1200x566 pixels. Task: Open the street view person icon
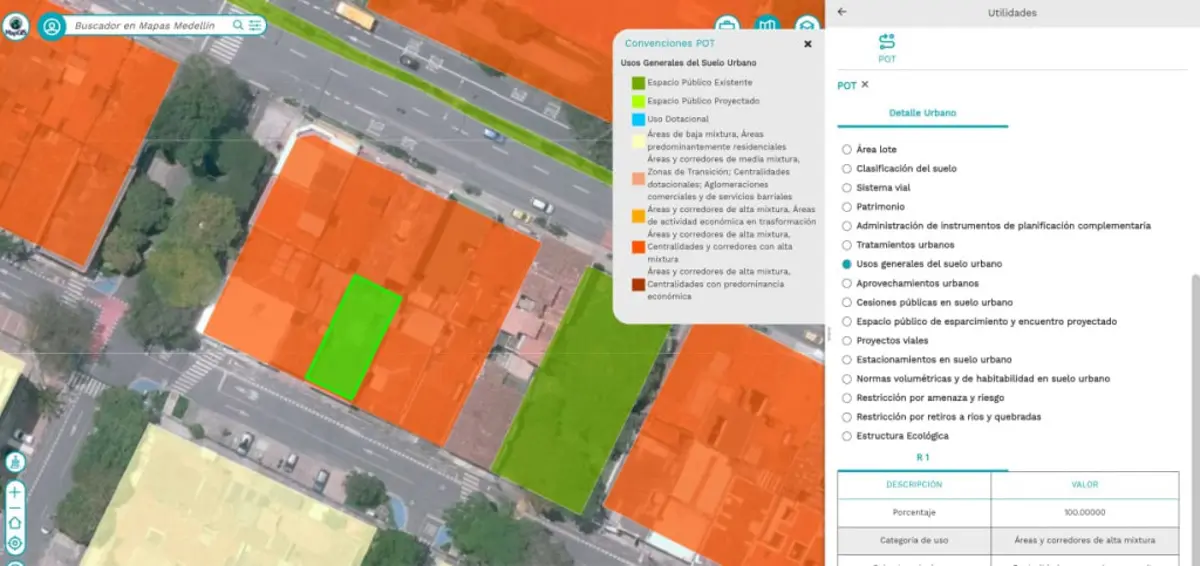coord(15,462)
